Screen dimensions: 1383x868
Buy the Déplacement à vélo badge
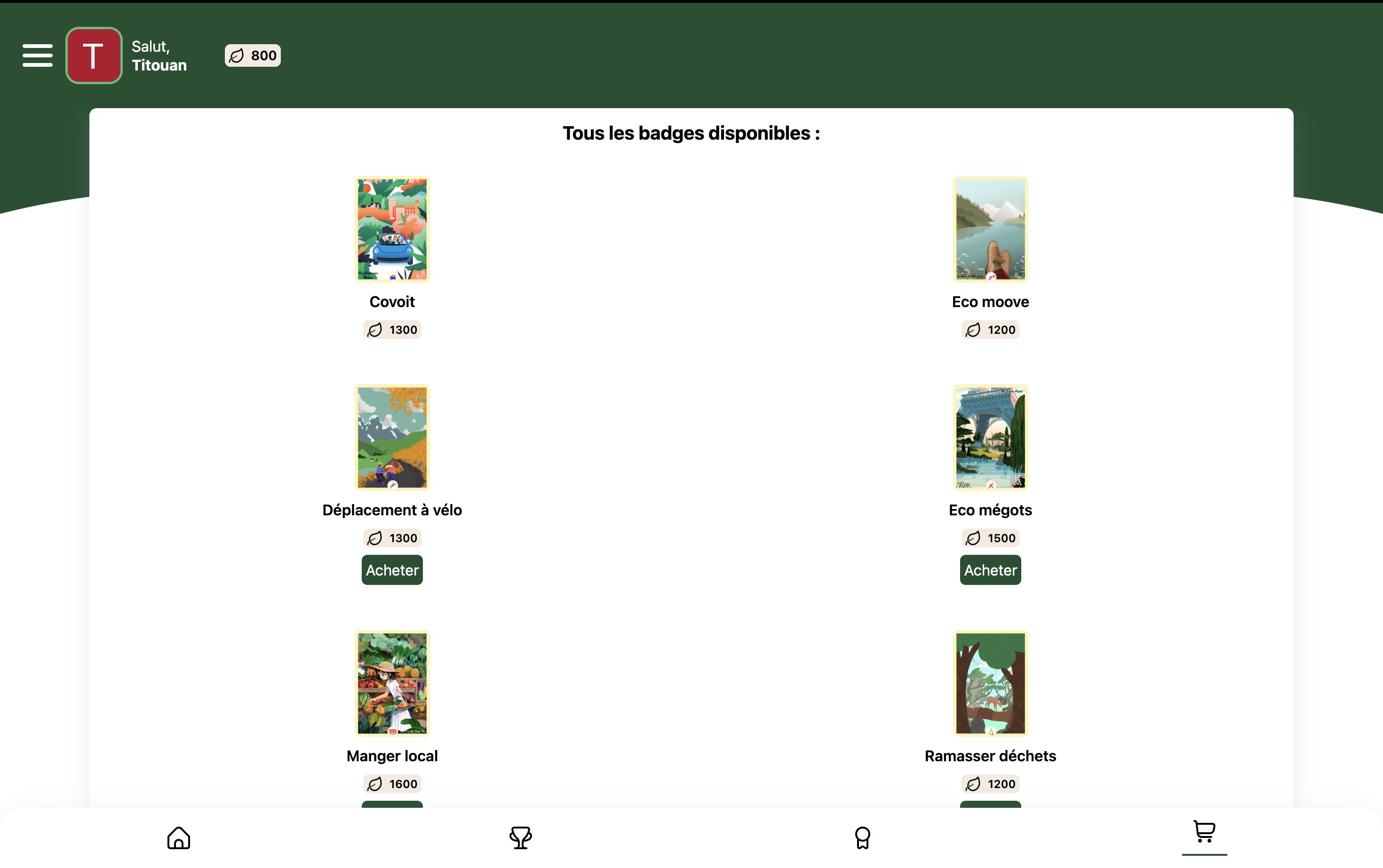(x=392, y=570)
